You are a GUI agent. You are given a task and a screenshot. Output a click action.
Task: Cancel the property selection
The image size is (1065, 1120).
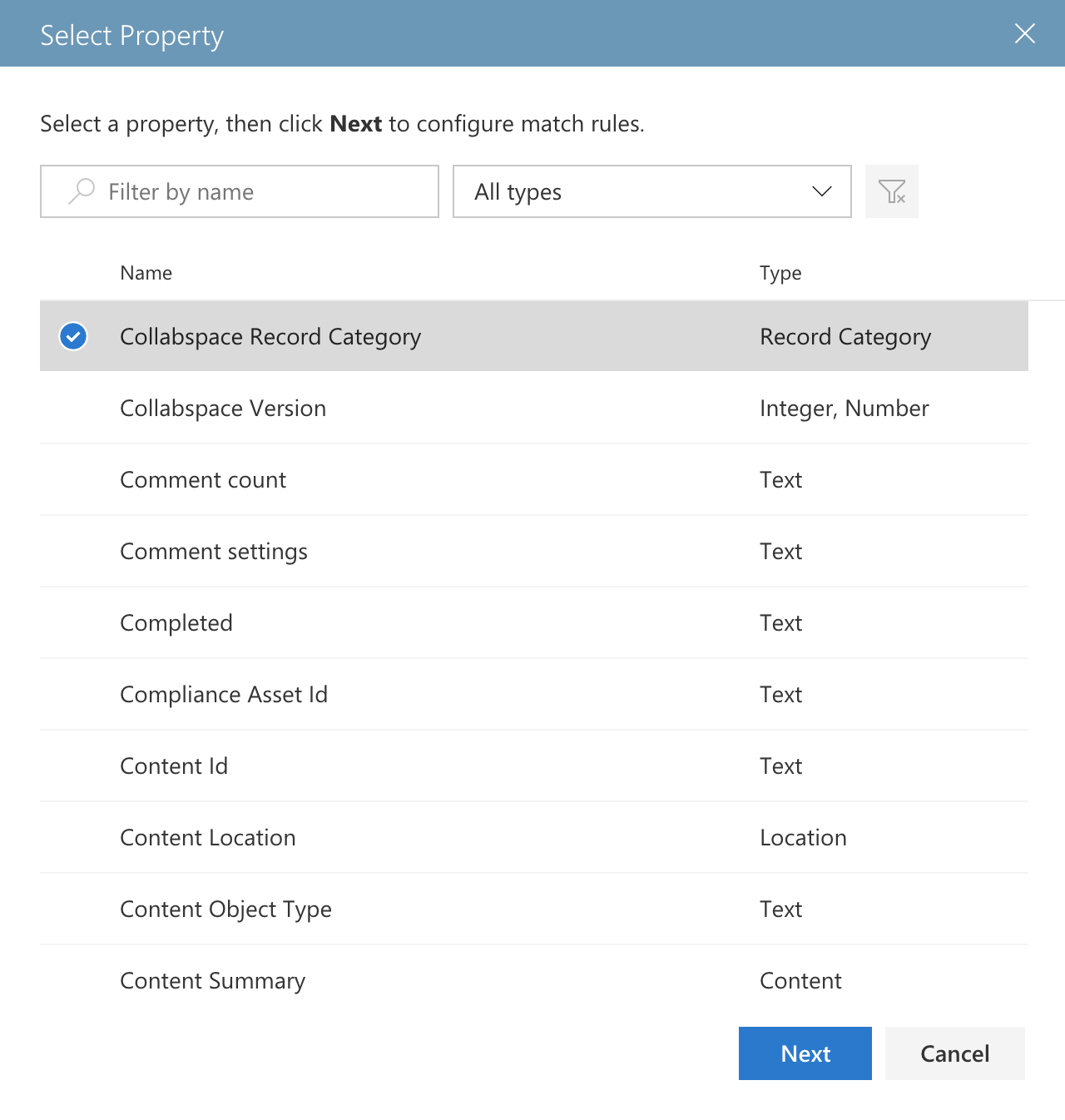coord(954,1053)
